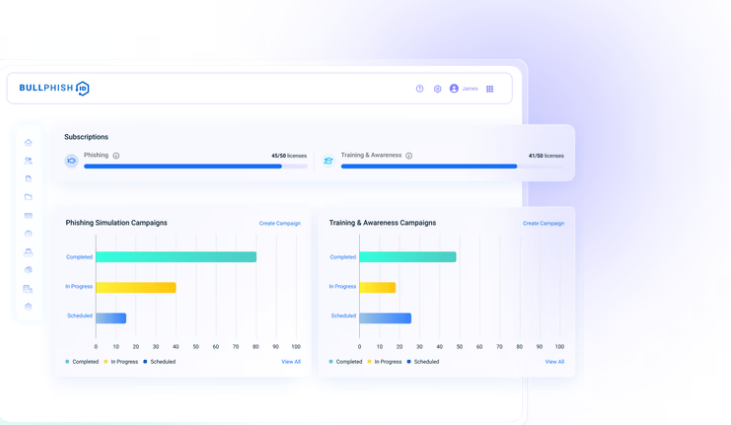The height and width of the screenshot is (425, 731).
Task: Toggle Completed legend in the Phishing Simulation chart
Action: 82,362
